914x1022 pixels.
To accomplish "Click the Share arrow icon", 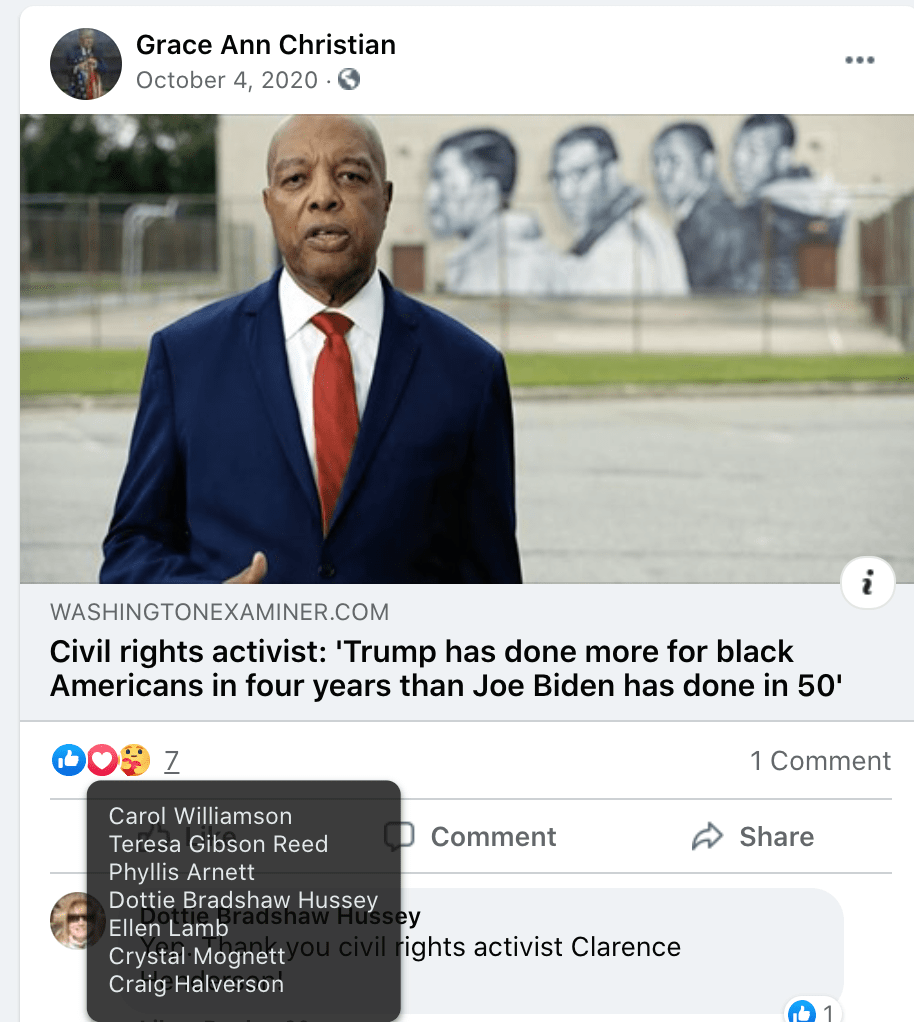I will point(707,836).
